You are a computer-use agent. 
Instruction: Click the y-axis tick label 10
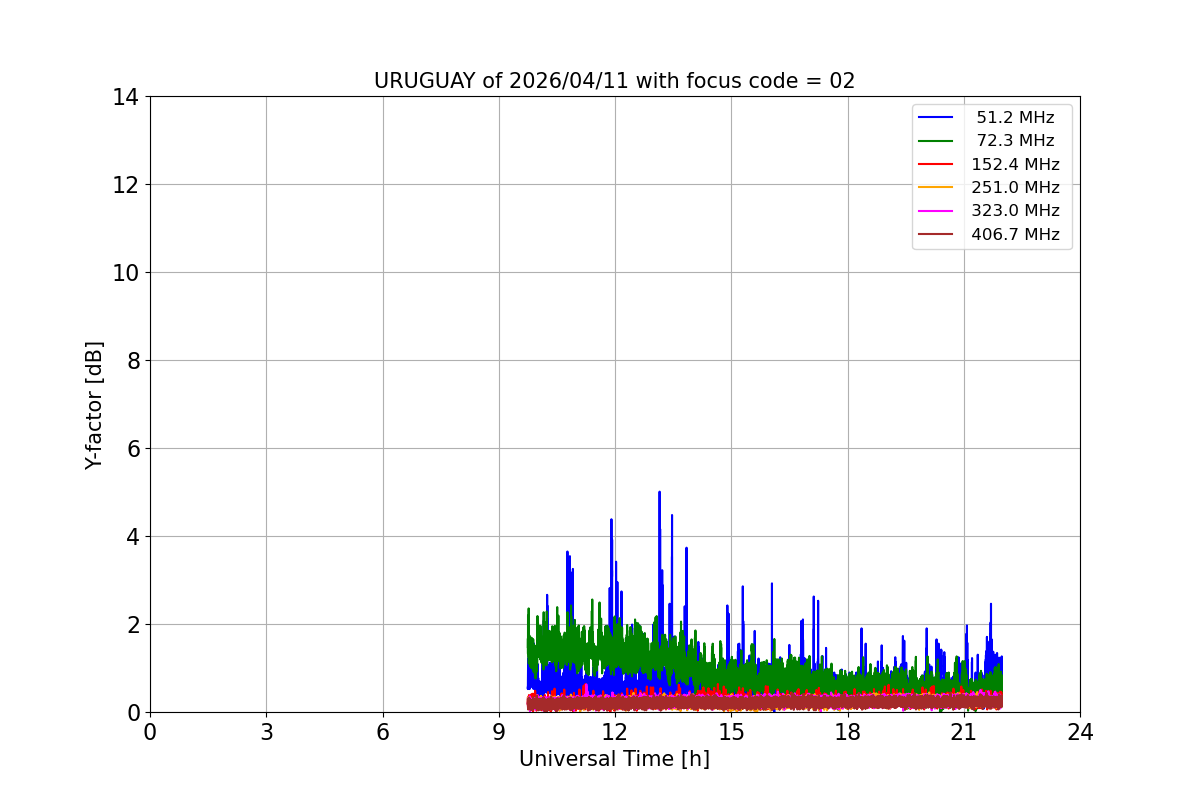[125, 273]
